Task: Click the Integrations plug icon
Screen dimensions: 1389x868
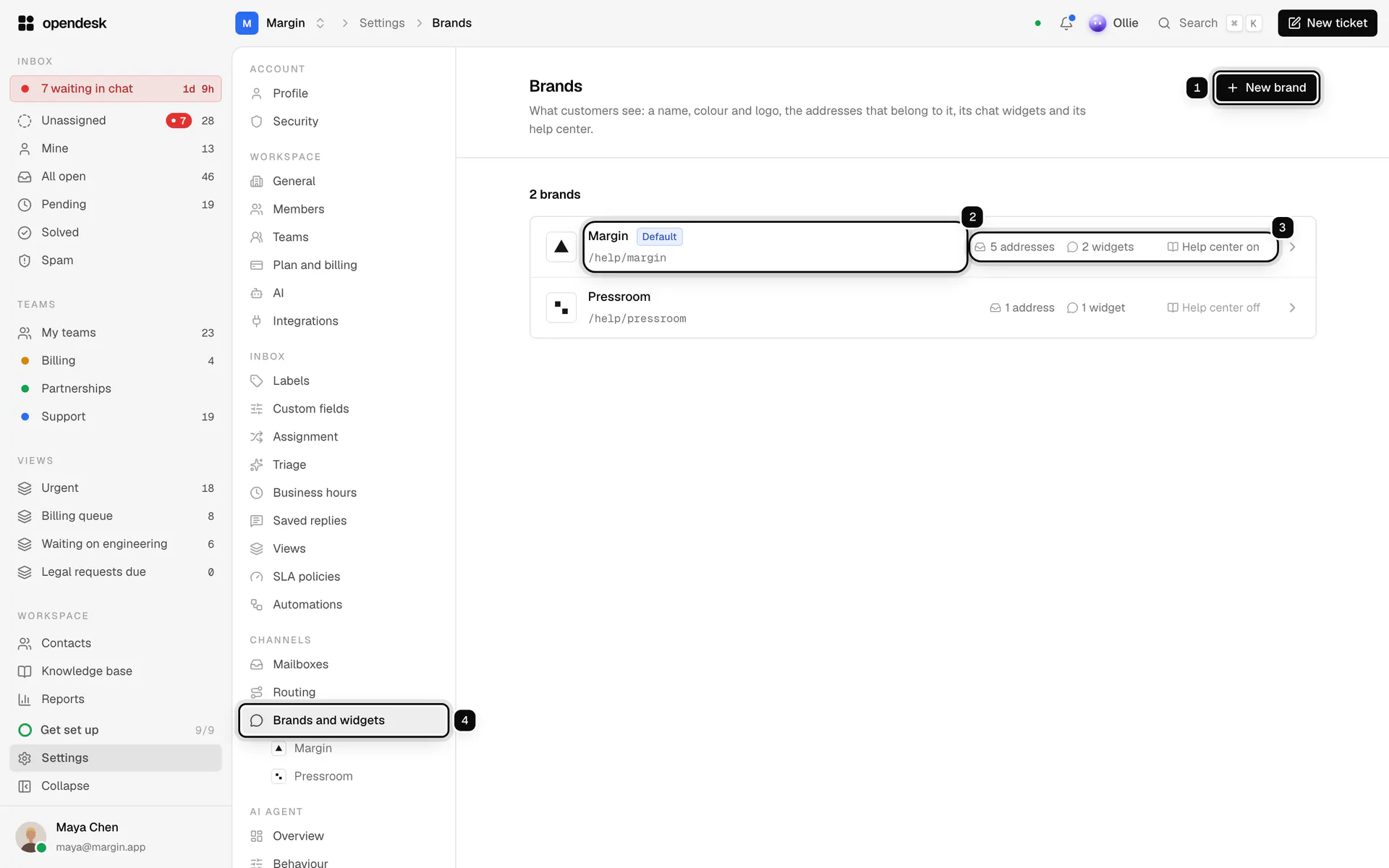Action: pyautogui.click(x=256, y=321)
